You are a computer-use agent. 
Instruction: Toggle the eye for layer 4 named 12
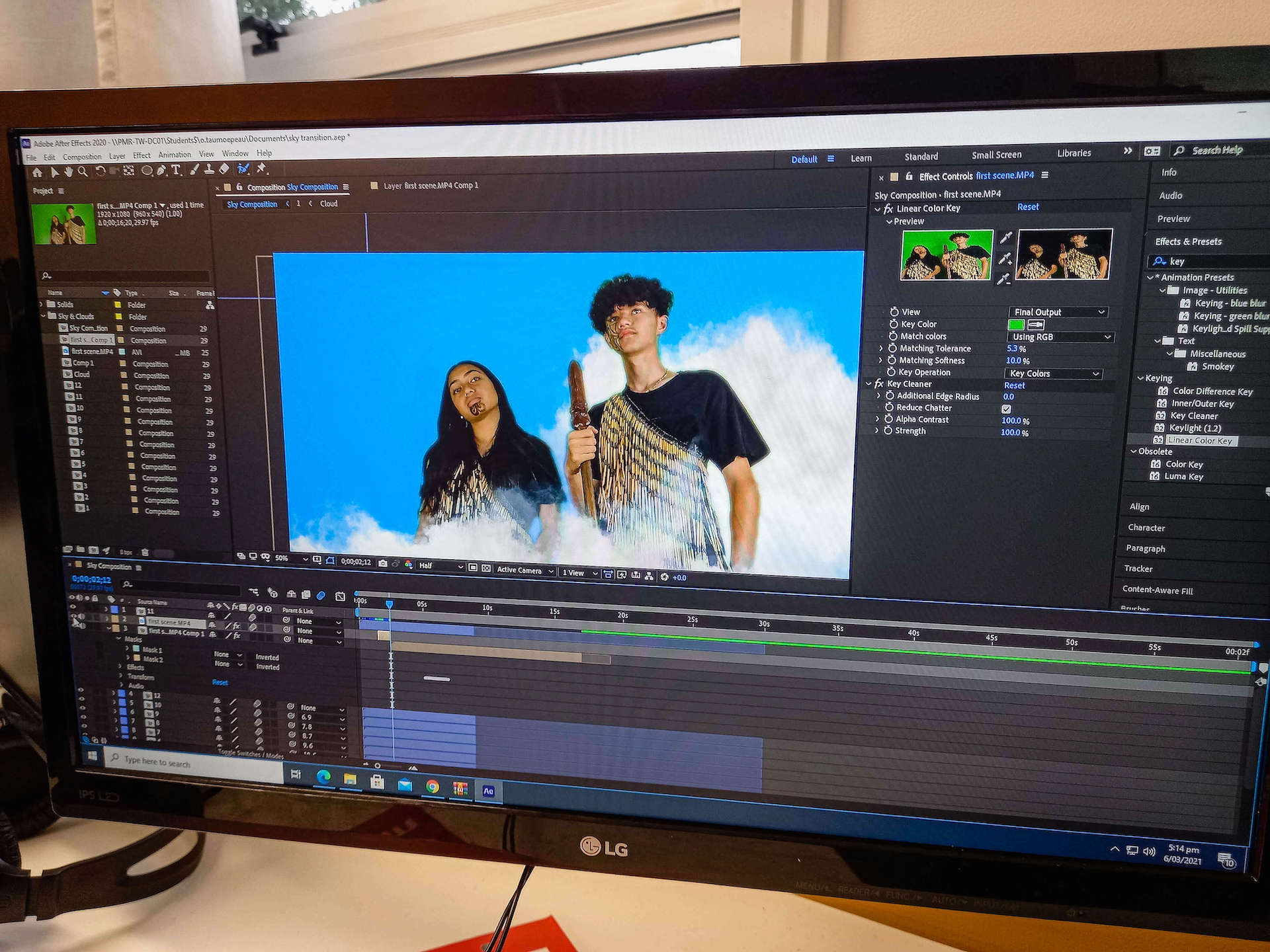pyautogui.click(x=81, y=690)
